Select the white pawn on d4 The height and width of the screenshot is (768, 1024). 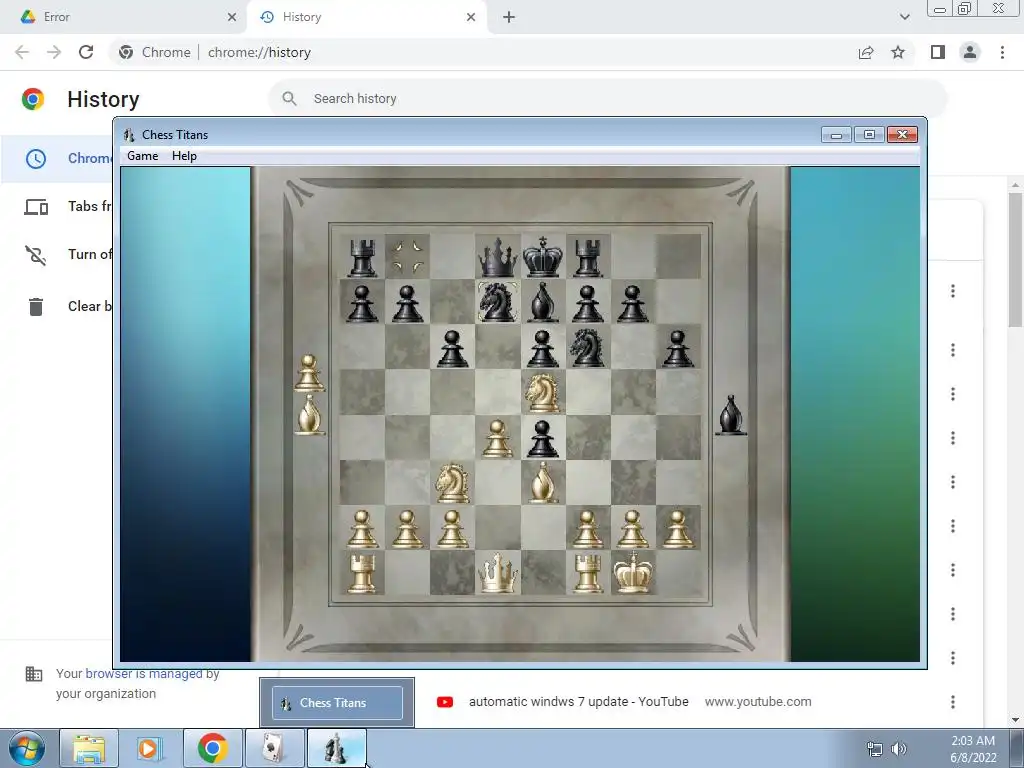pos(497,438)
